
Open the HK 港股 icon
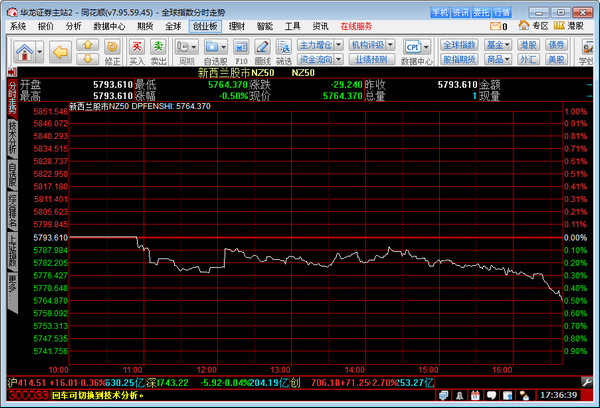[559, 26]
